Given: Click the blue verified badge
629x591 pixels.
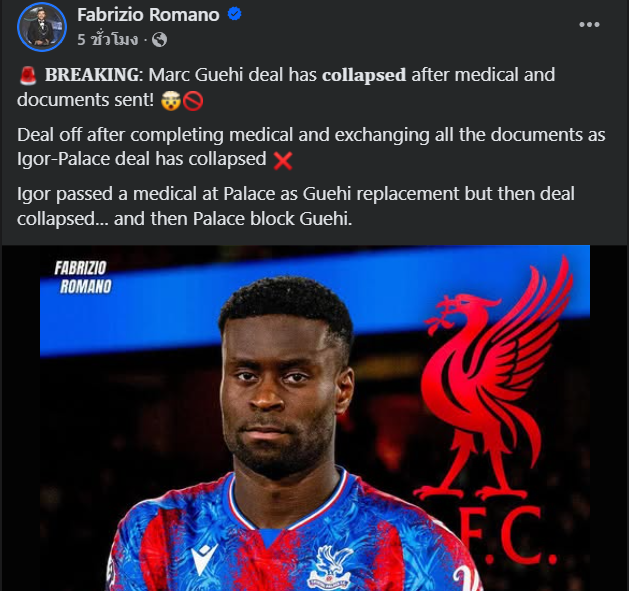Looking at the screenshot, I should pyautogui.click(x=234, y=14).
